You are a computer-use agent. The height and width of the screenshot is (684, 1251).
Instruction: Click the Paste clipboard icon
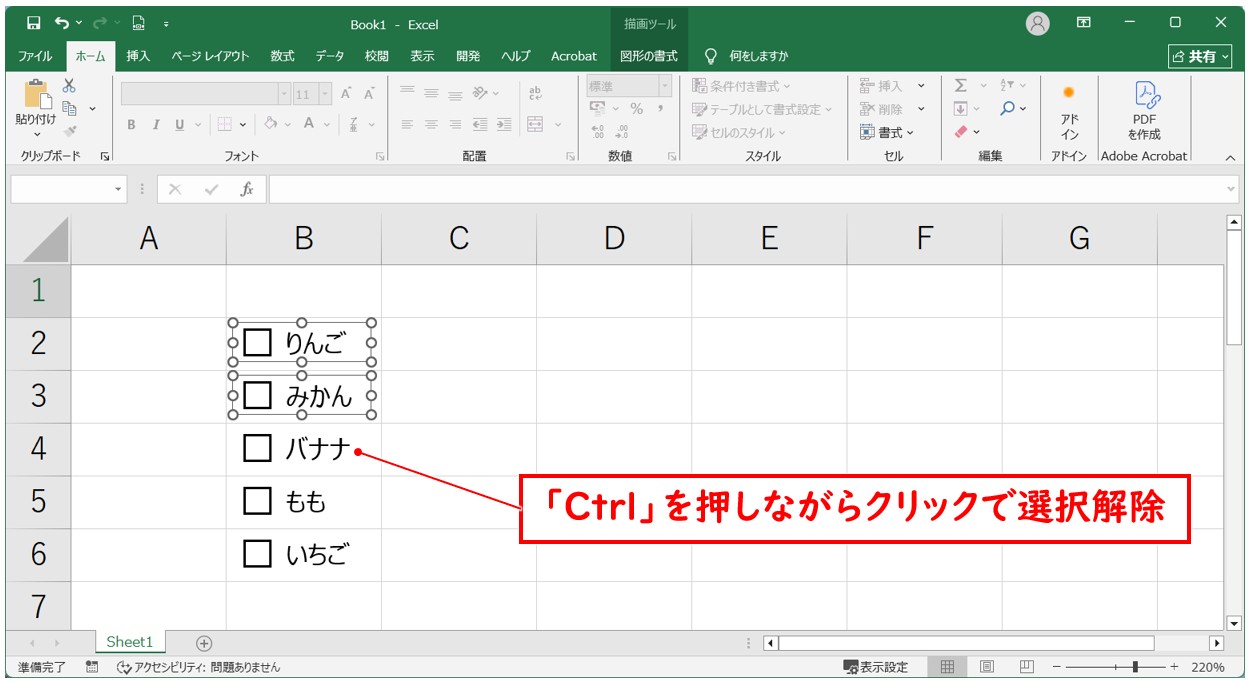tap(37, 95)
